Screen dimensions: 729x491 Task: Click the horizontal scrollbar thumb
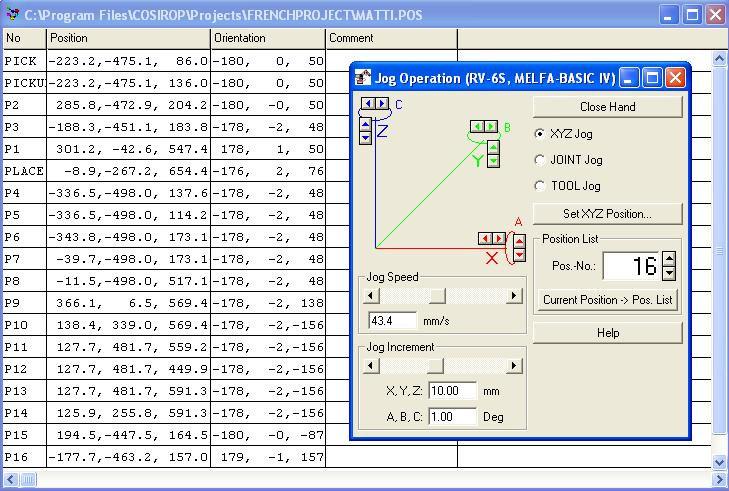tap(28, 479)
